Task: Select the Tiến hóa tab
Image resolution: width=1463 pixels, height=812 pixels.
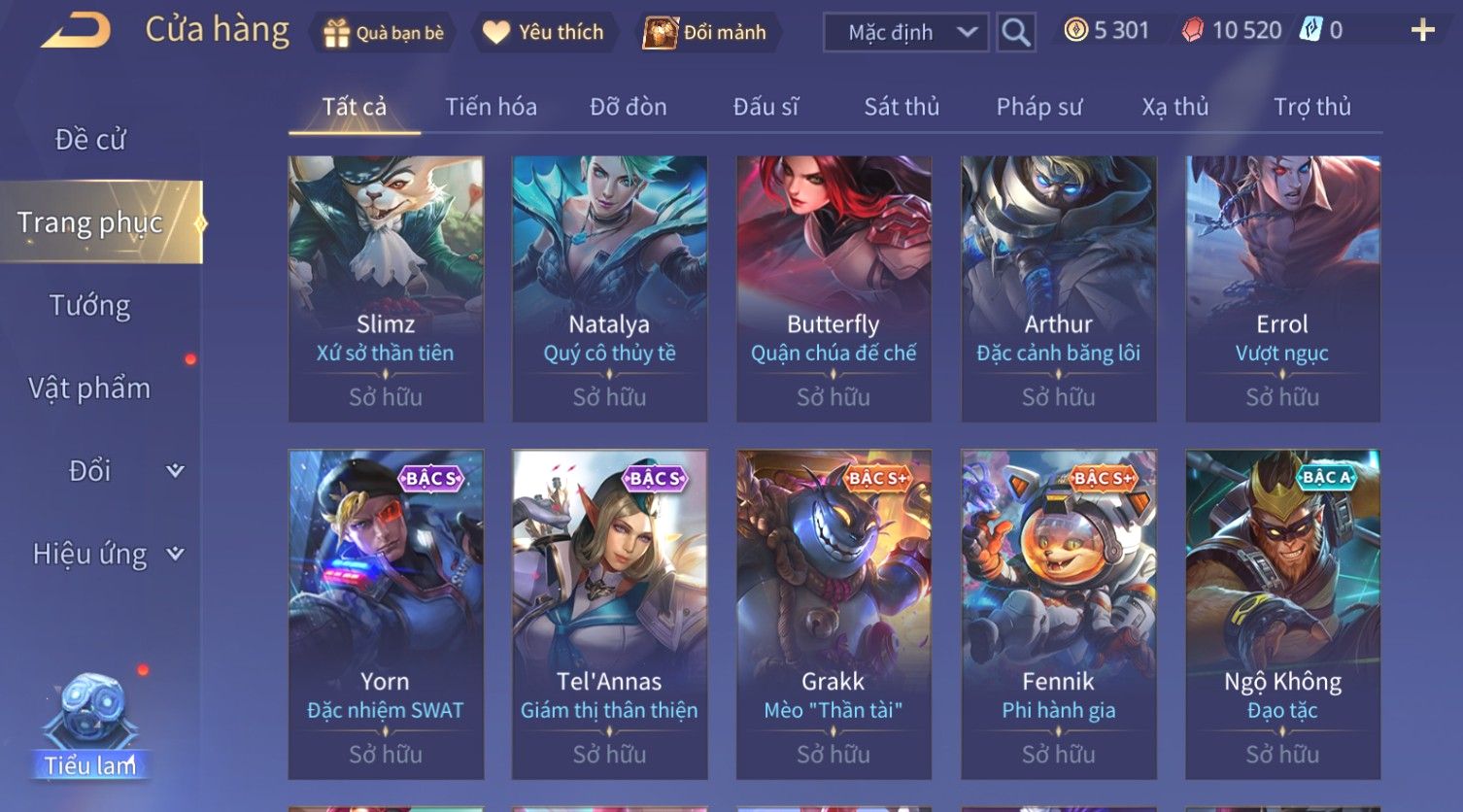Action: (x=491, y=107)
